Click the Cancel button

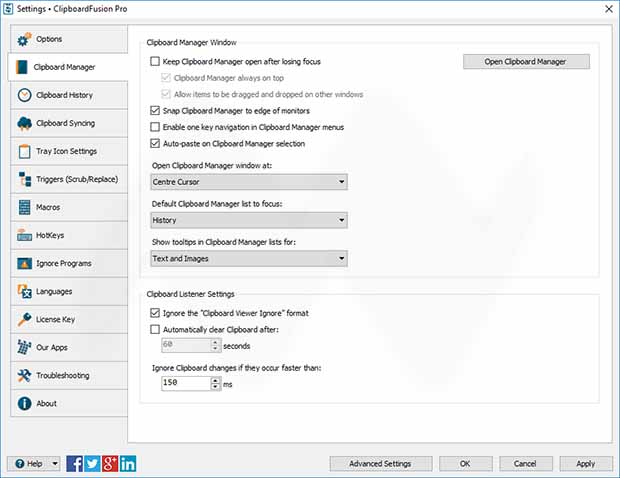tap(526, 463)
